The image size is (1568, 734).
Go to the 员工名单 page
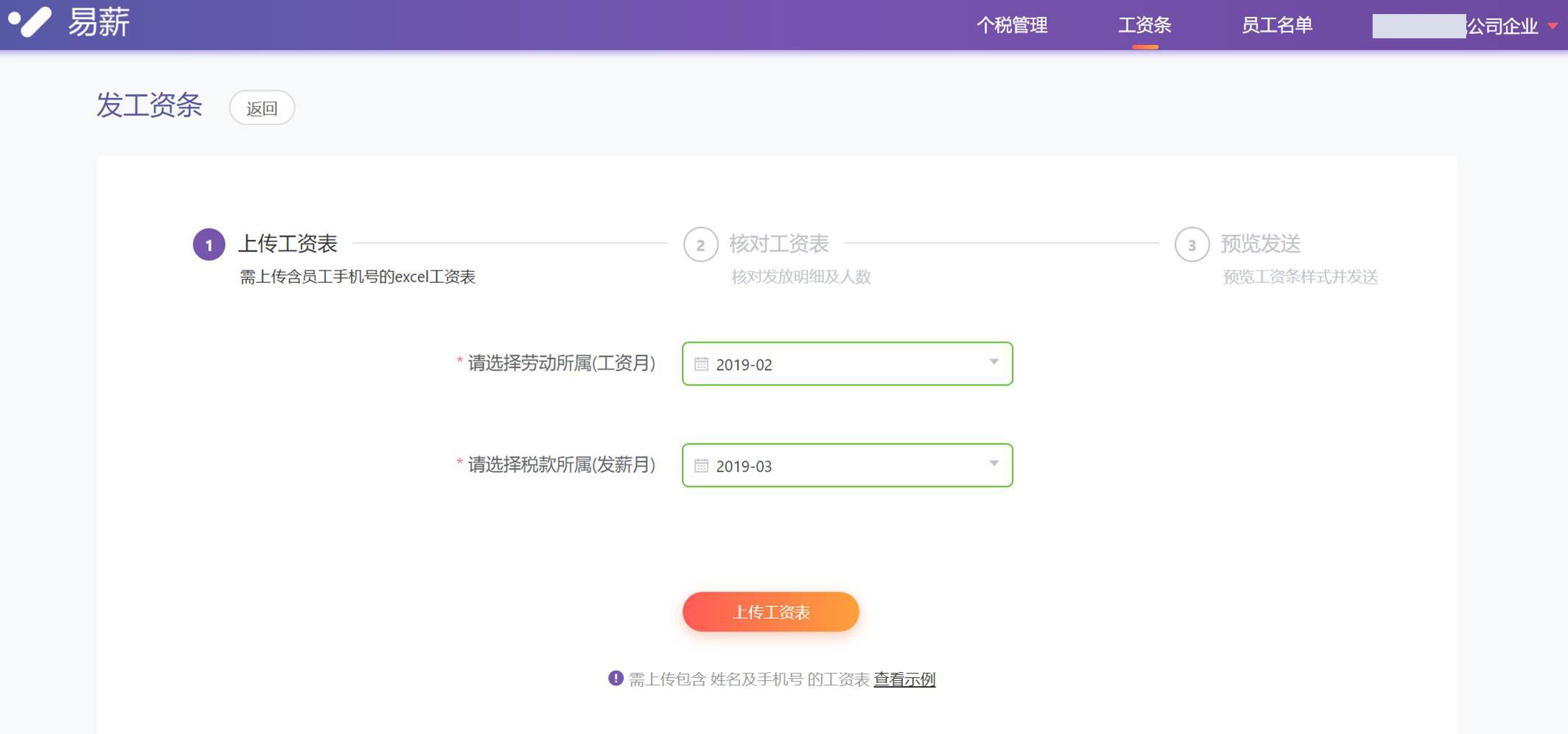[x=1276, y=26]
